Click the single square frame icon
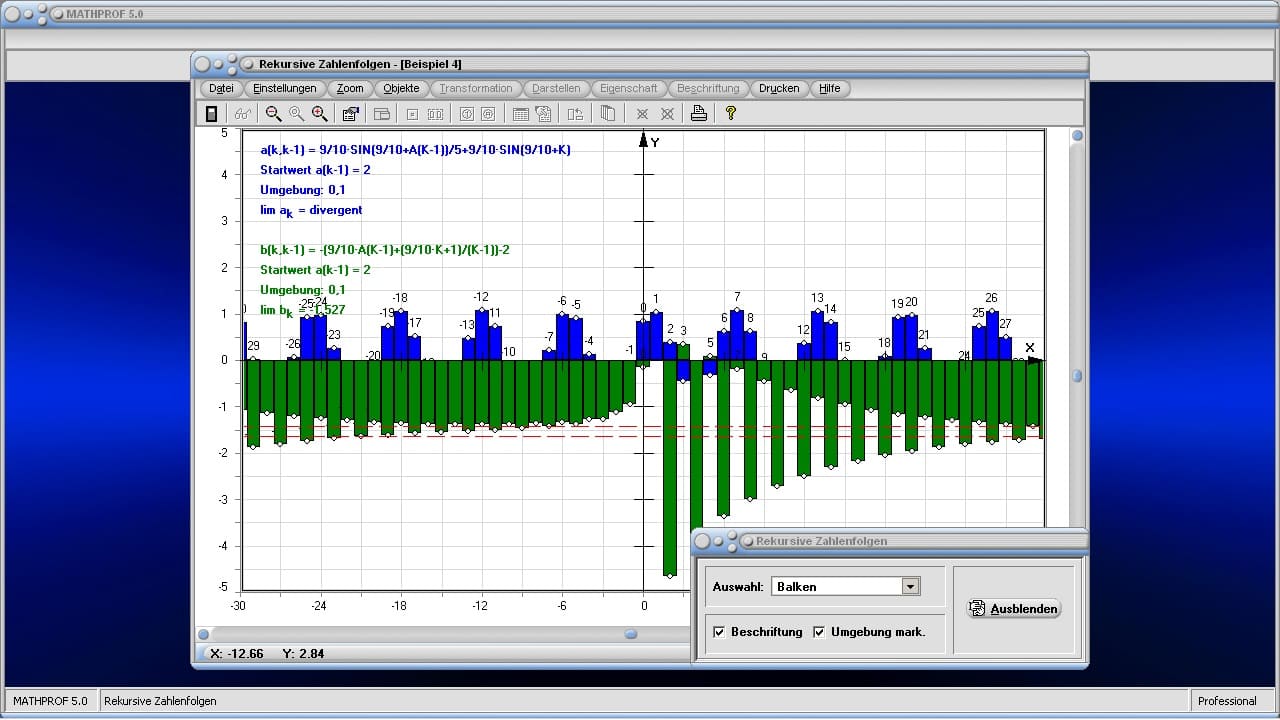Image resolution: width=1280 pixels, height=720 pixels. tap(412, 114)
